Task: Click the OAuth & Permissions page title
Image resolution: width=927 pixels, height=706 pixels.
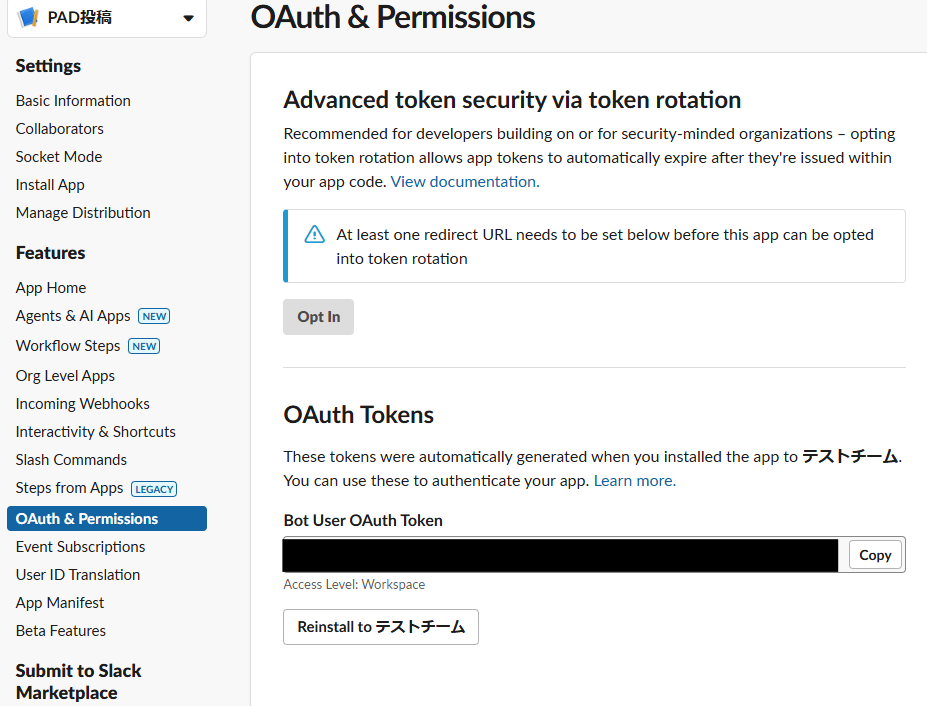Action: [393, 17]
